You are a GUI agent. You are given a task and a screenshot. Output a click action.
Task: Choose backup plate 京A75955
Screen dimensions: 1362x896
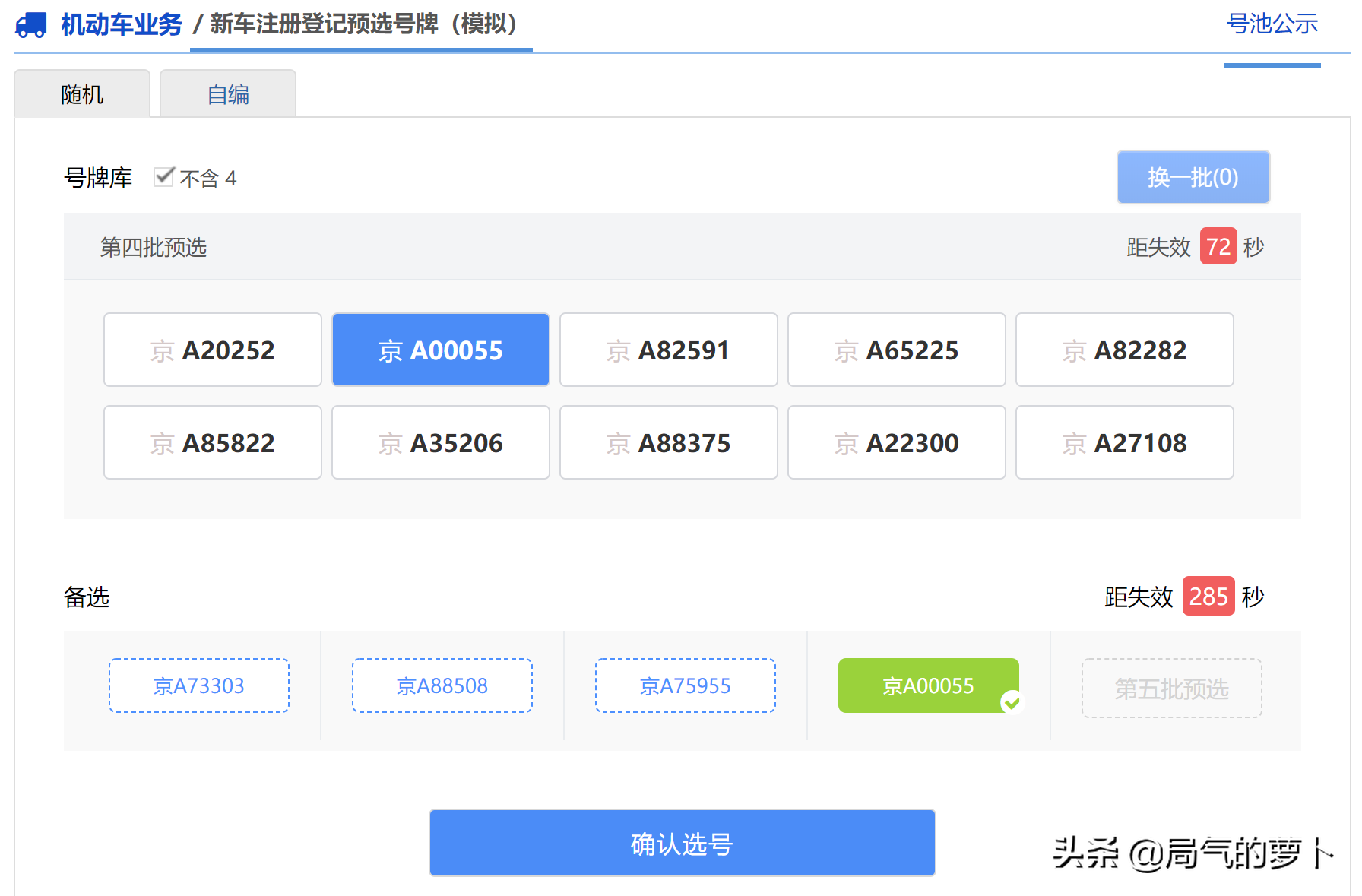(686, 685)
